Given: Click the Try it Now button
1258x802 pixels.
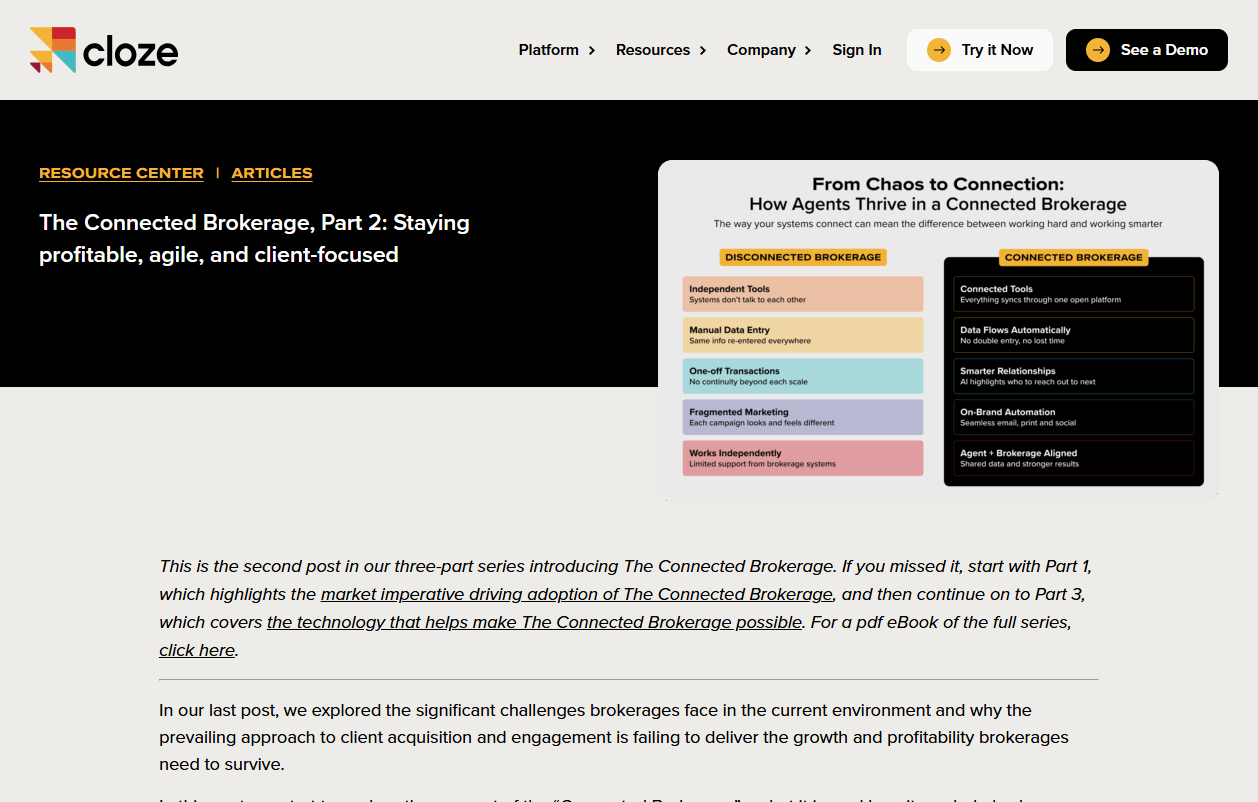Looking at the screenshot, I should [x=980, y=50].
